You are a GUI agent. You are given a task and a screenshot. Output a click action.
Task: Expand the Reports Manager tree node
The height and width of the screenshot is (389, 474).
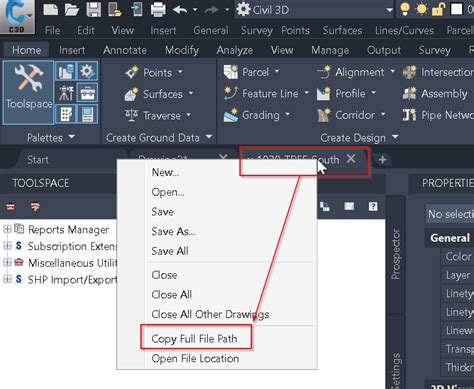[7, 229]
